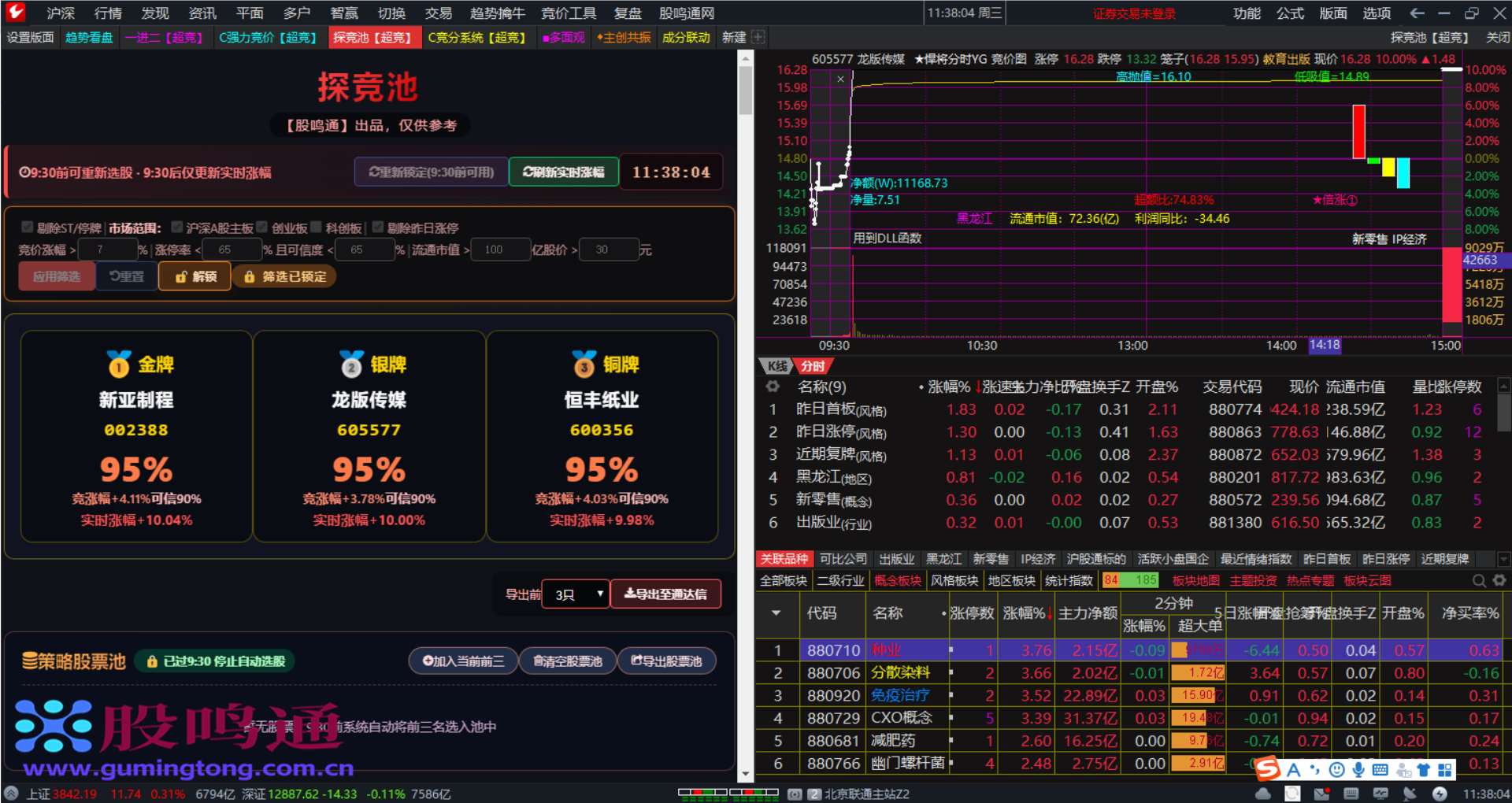Select the 概念板块 tab
The height and width of the screenshot is (803, 1512).
coord(898,580)
